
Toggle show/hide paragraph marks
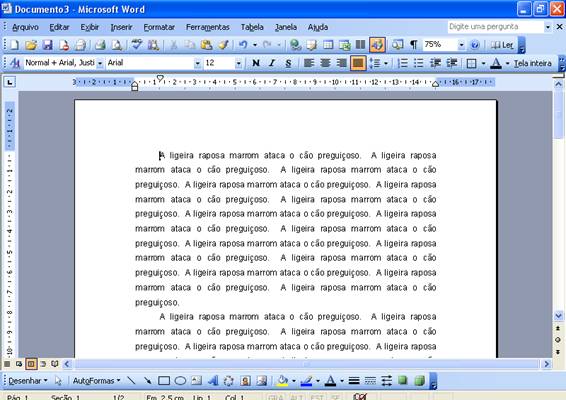coord(414,45)
